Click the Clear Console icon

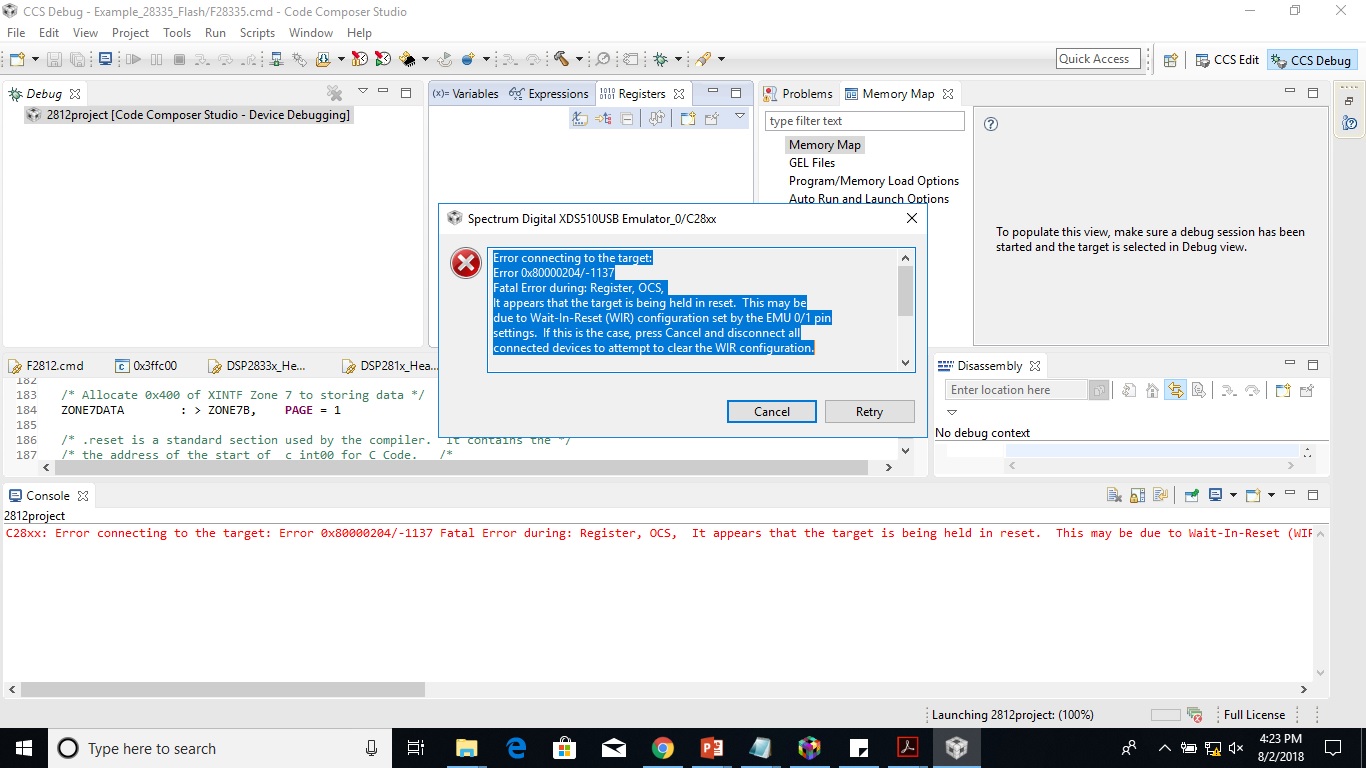(1114, 495)
